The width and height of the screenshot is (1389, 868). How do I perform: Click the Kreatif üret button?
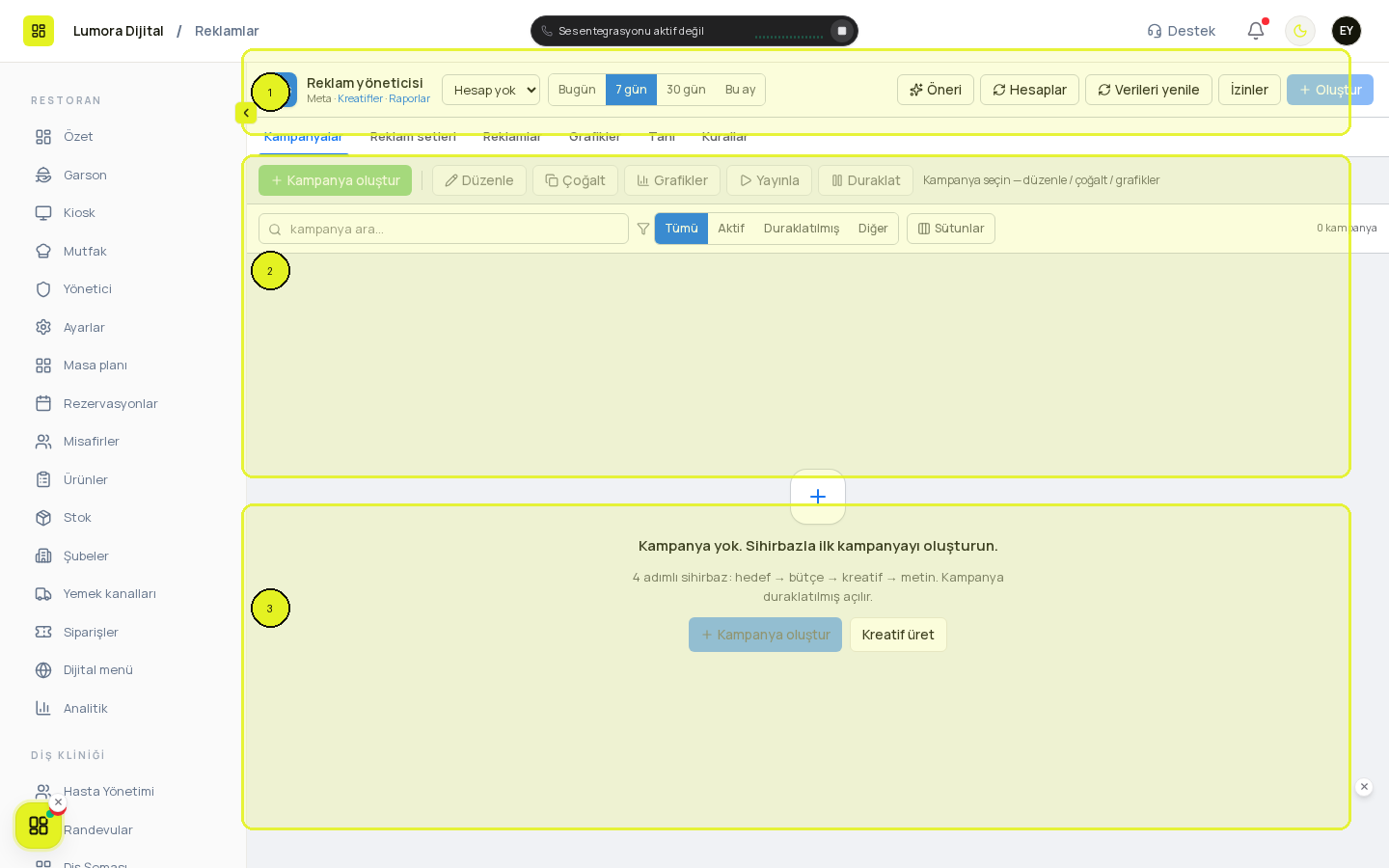898,635
